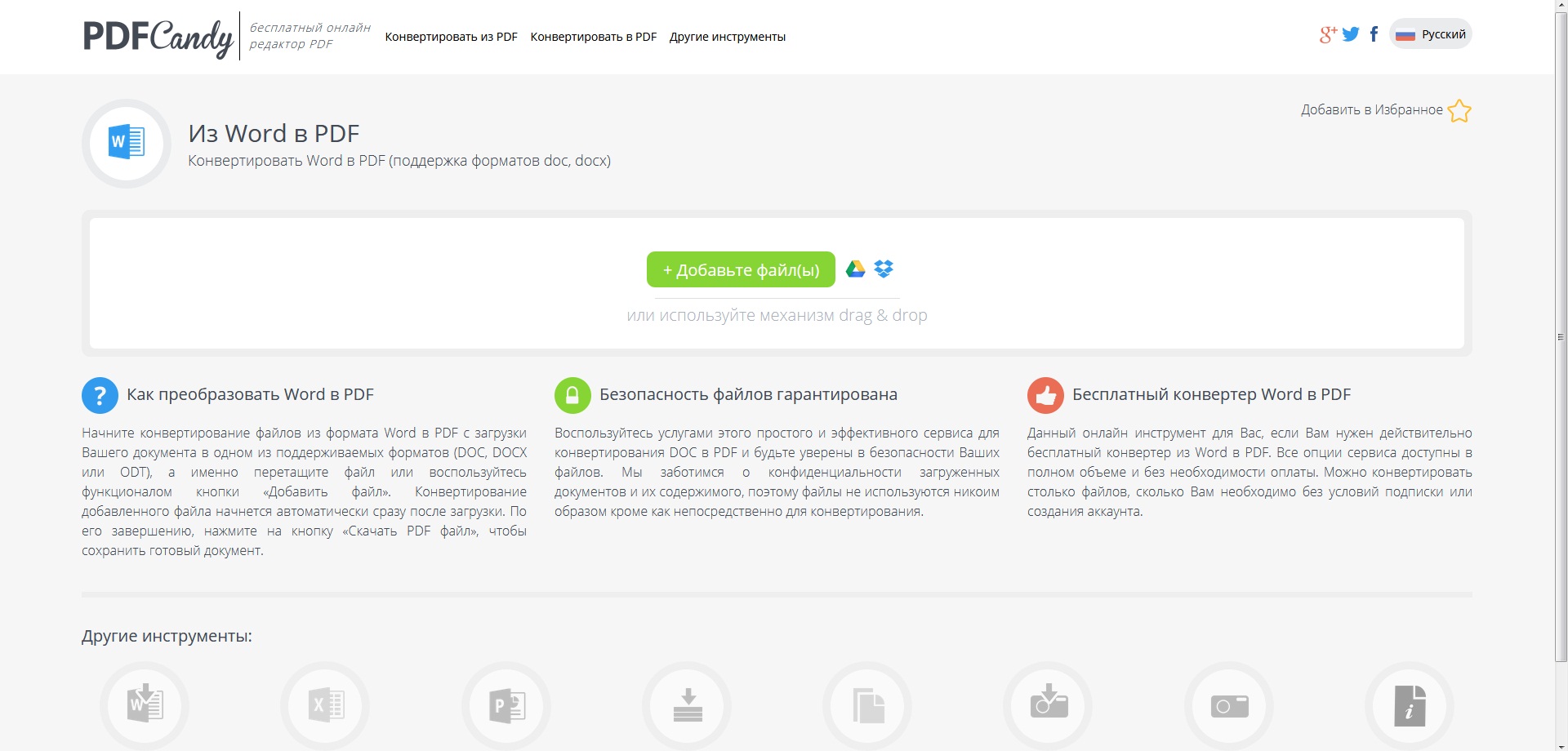Open the plain camera tool icon

(x=1229, y=706)
